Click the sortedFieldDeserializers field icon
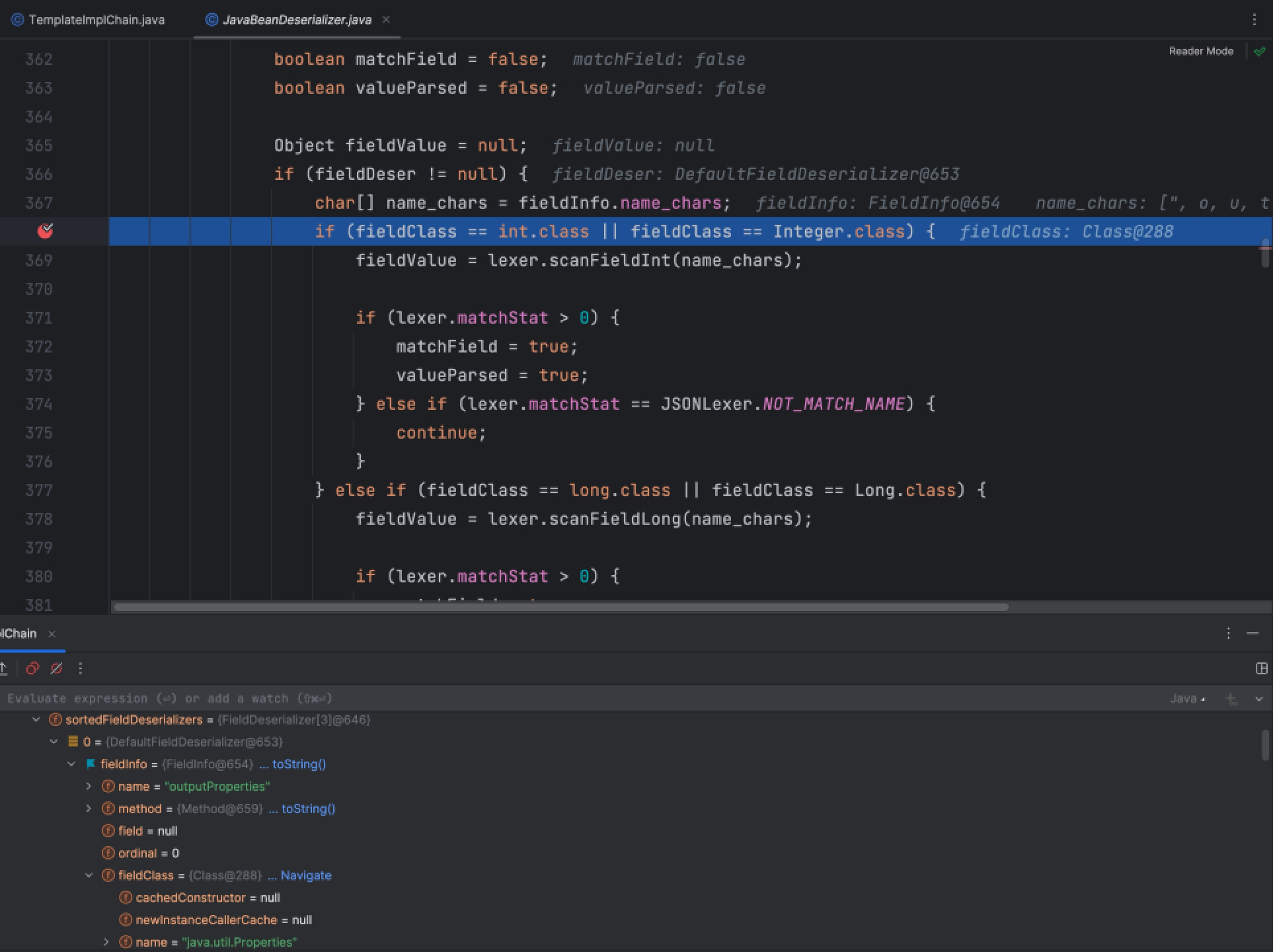 56,719
